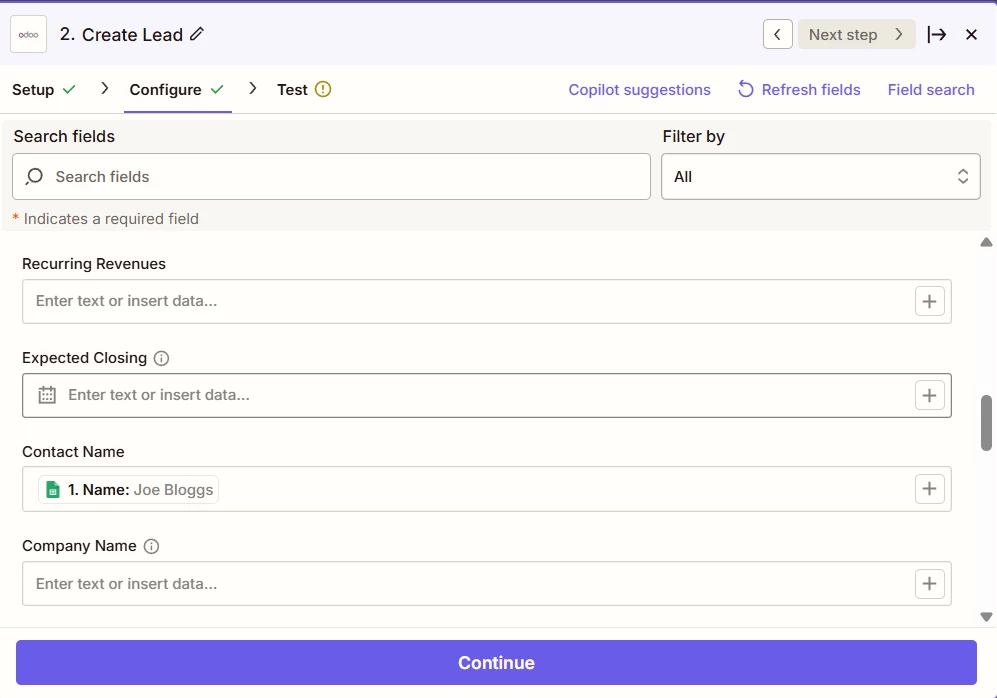Open the Configure tab
The height and width of the screenshot is (698, 997).
(x=177, y=90)
